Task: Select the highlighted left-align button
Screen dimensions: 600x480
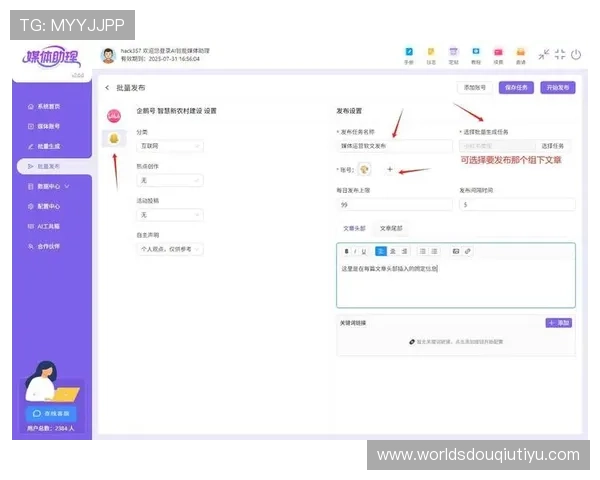Action: (x=381, y=251)
